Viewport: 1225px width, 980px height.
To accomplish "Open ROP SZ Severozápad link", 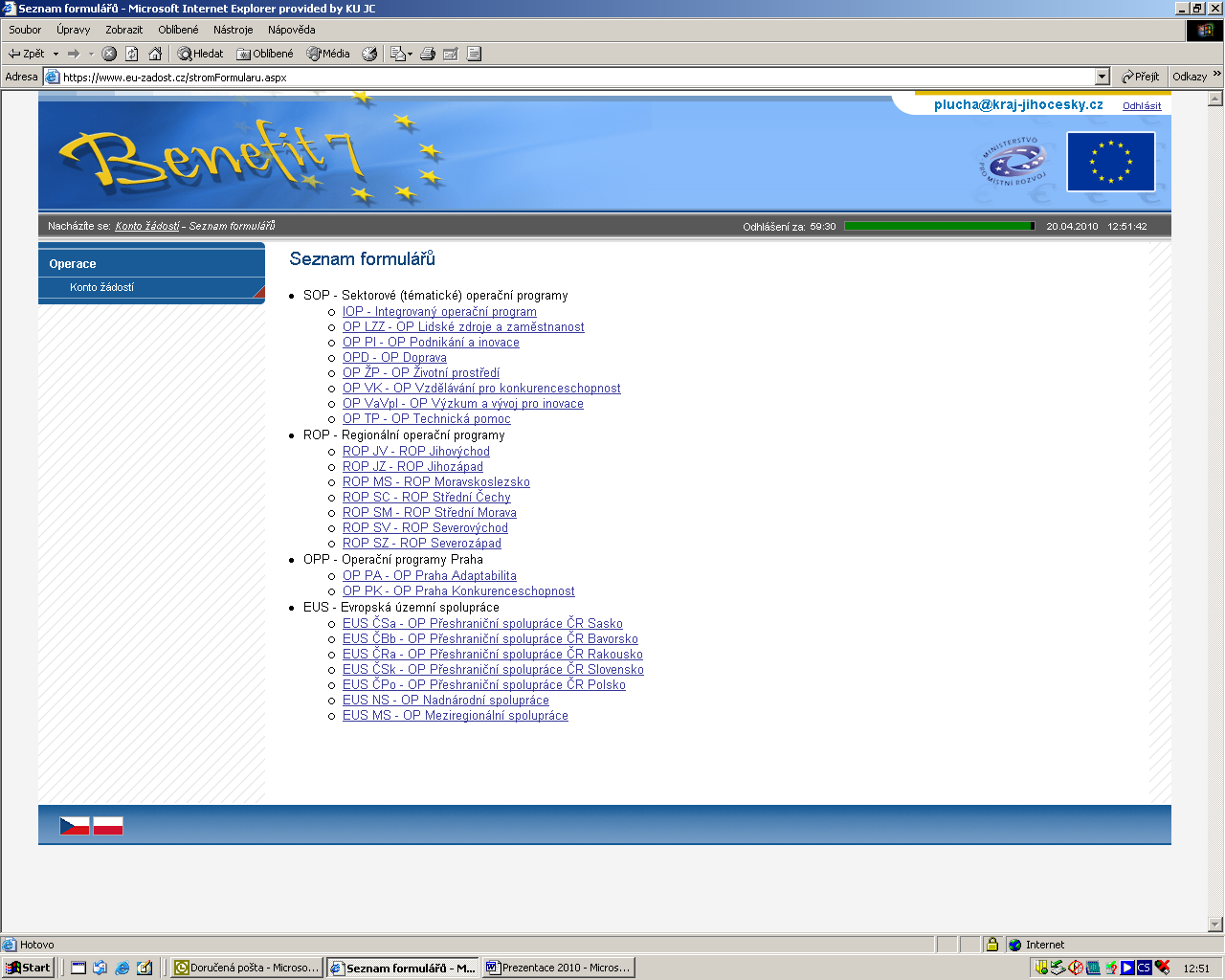I will point(422,544).
